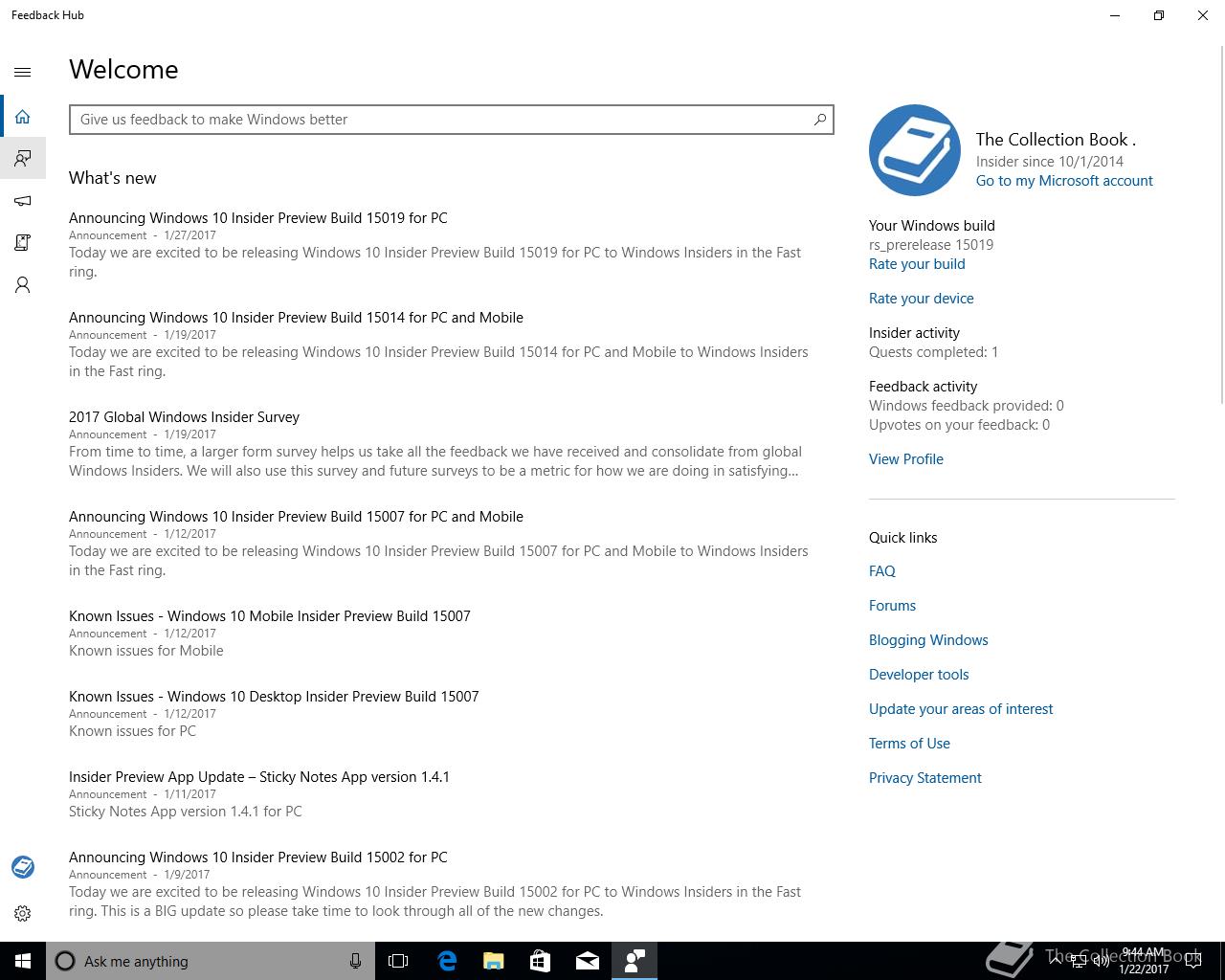
Task: Open Build 15019 for PC announcement
Action: (258, 218)
